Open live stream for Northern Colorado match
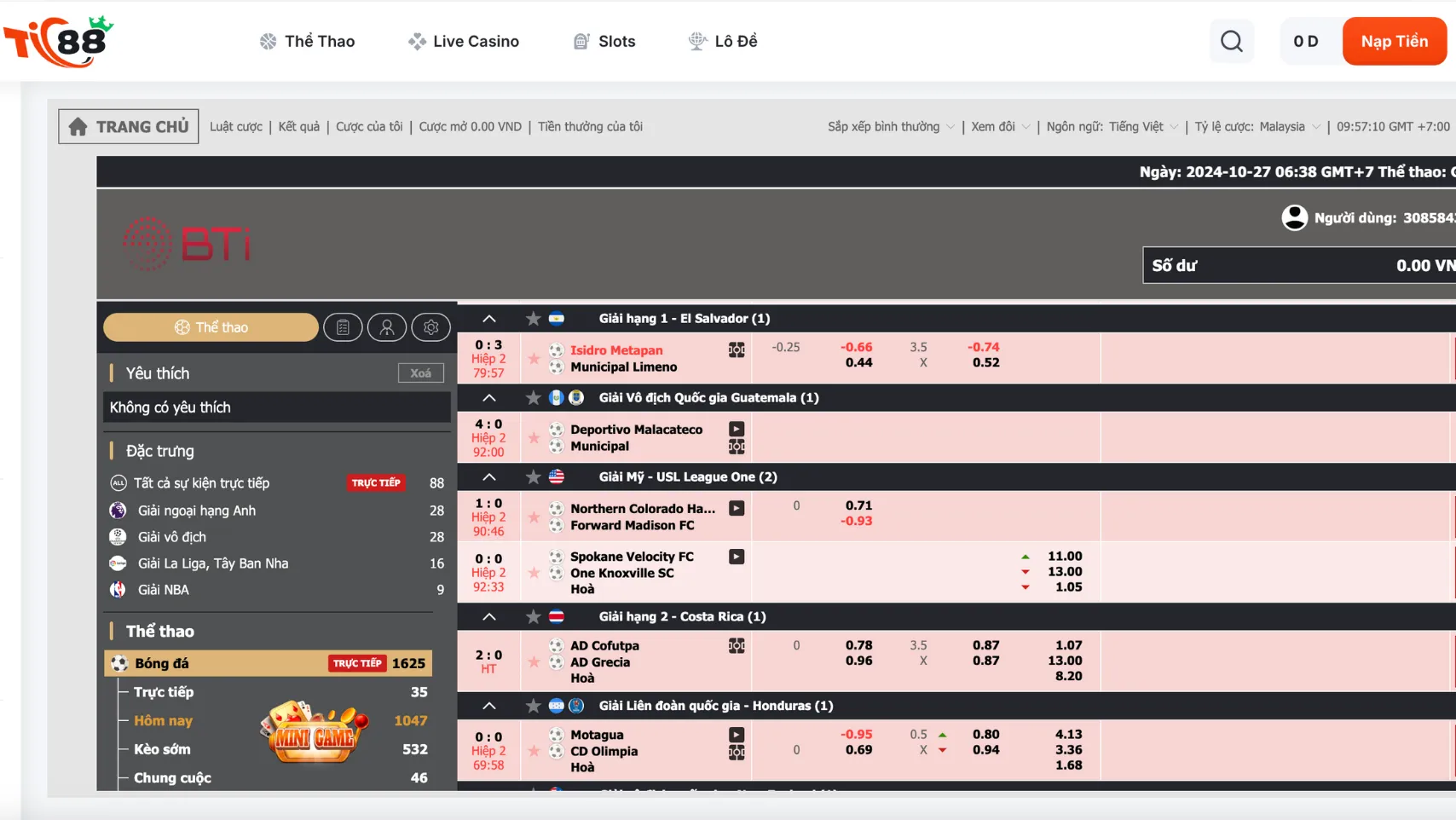 point(737,508)
